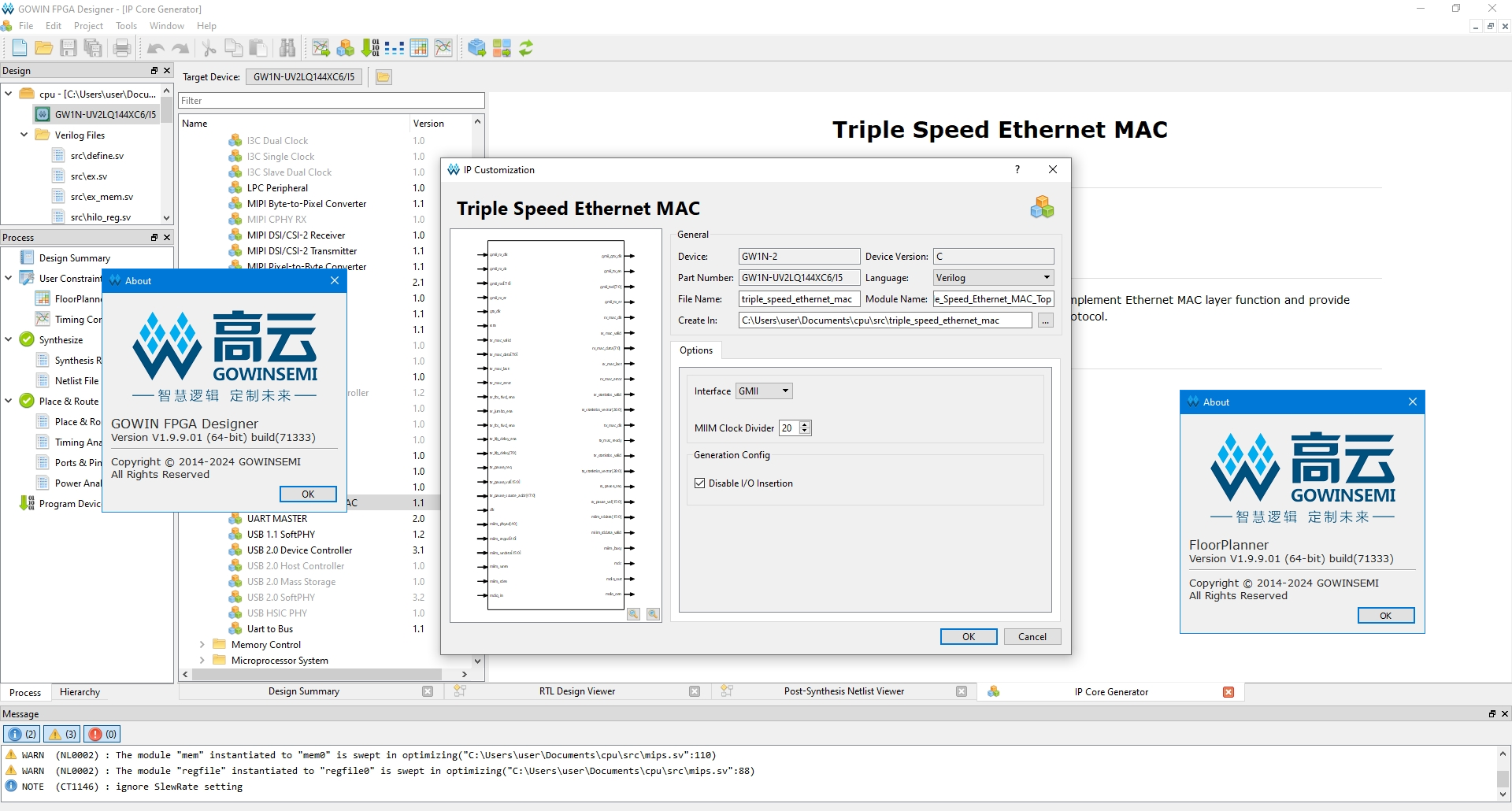
Task: Click the IP Filter input field
Action: [332, 101]
